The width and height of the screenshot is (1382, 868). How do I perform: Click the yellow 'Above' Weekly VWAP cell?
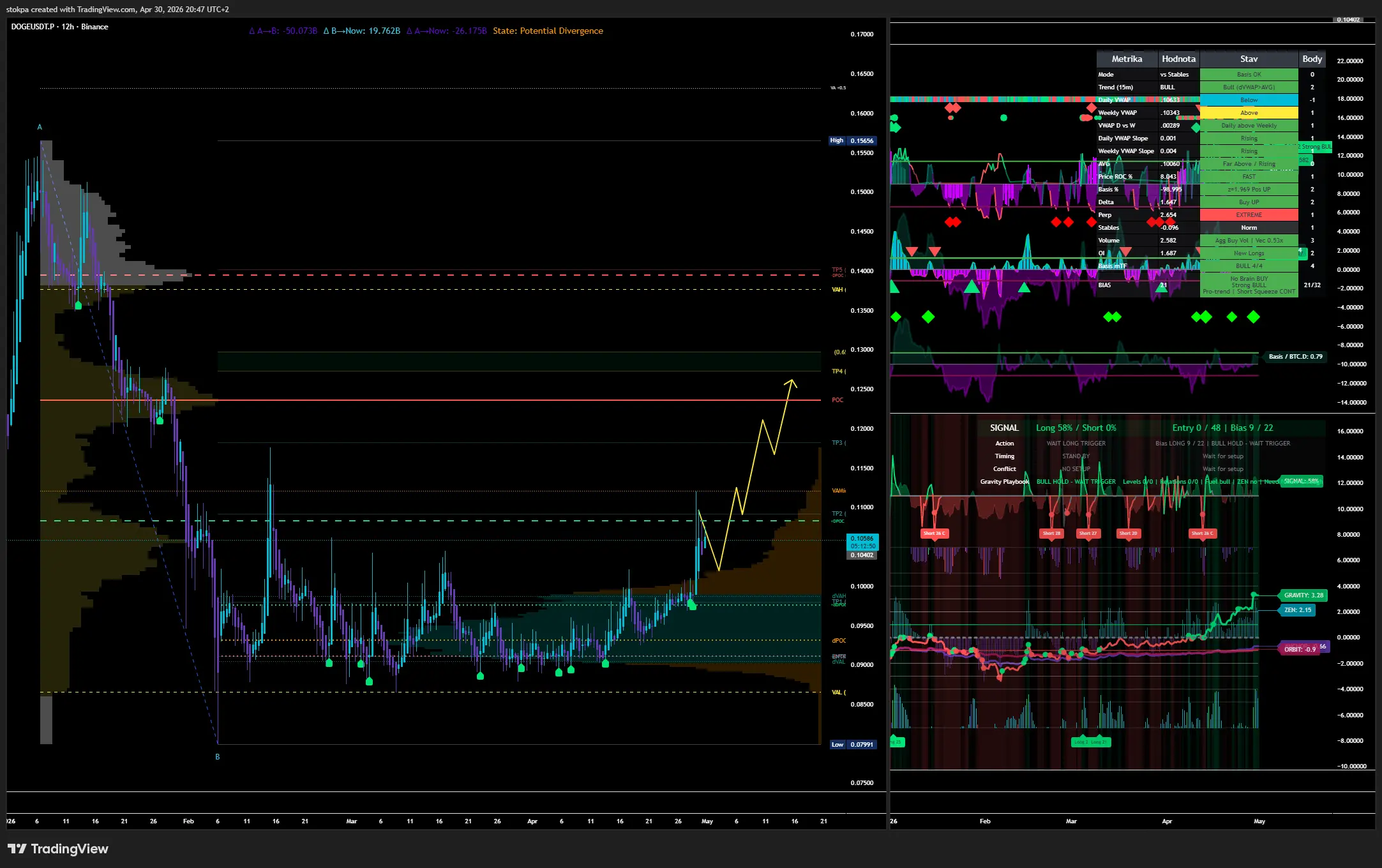tap(1249, 113)
